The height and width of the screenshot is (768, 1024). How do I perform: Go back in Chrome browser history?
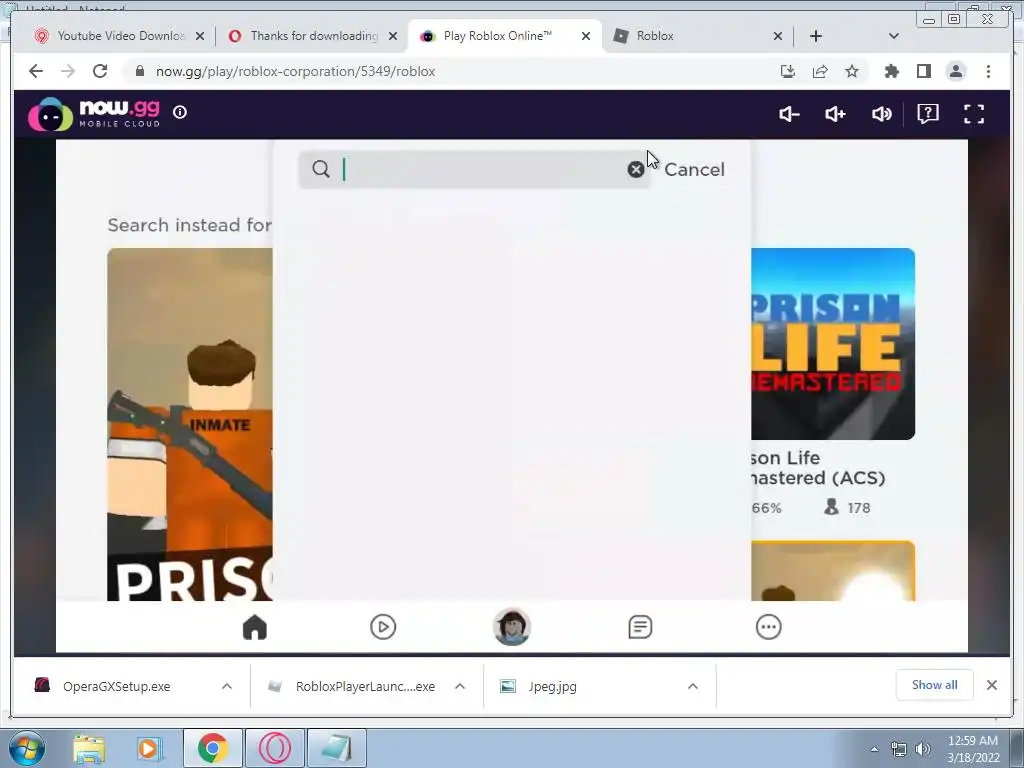coord(36,71)
